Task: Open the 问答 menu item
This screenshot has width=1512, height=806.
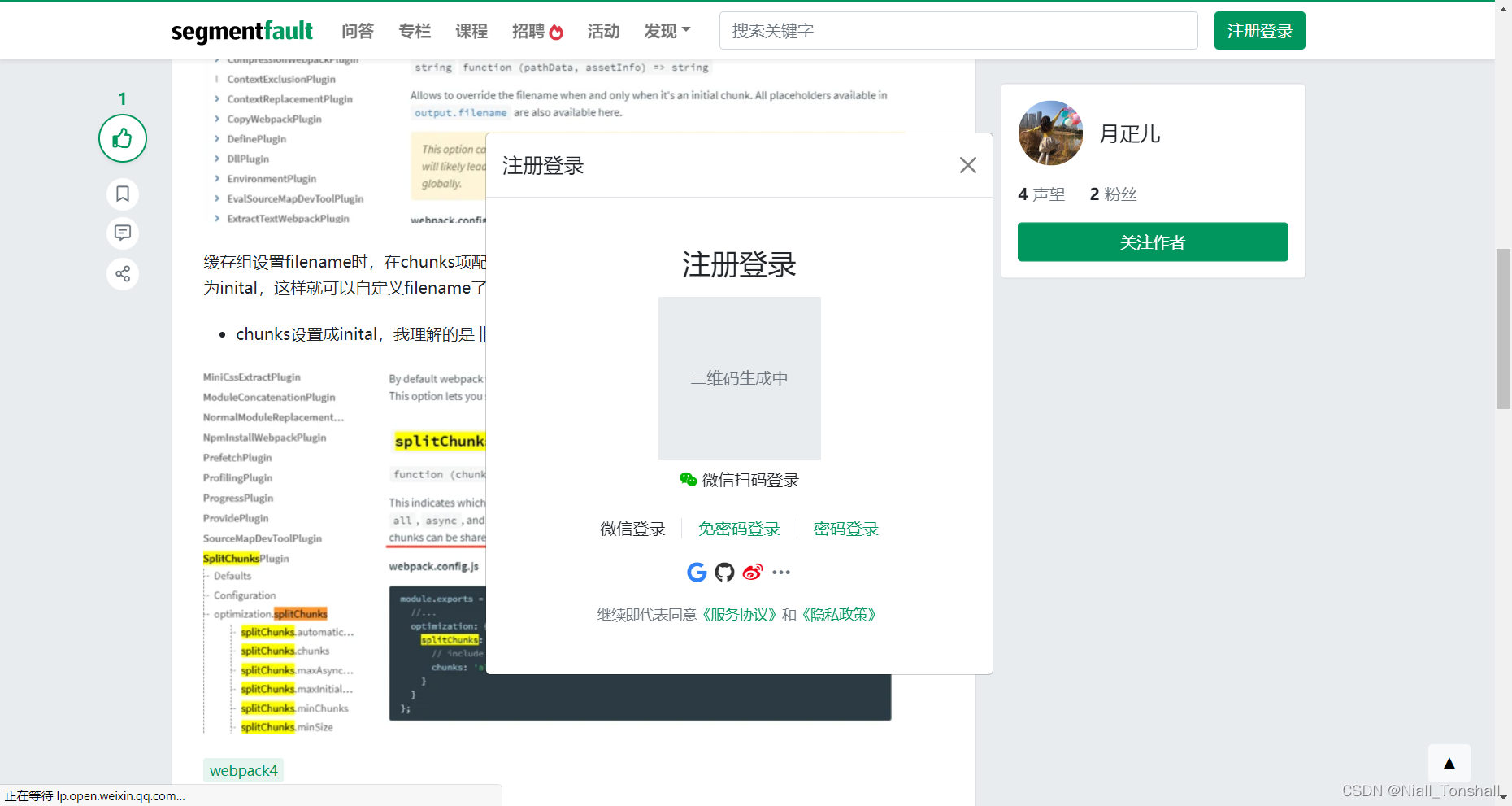Action: tap(358, 31)
